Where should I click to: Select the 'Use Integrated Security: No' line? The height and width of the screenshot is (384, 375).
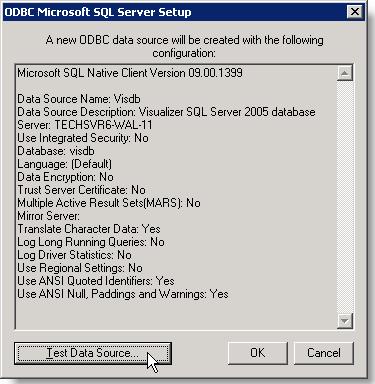83,138
